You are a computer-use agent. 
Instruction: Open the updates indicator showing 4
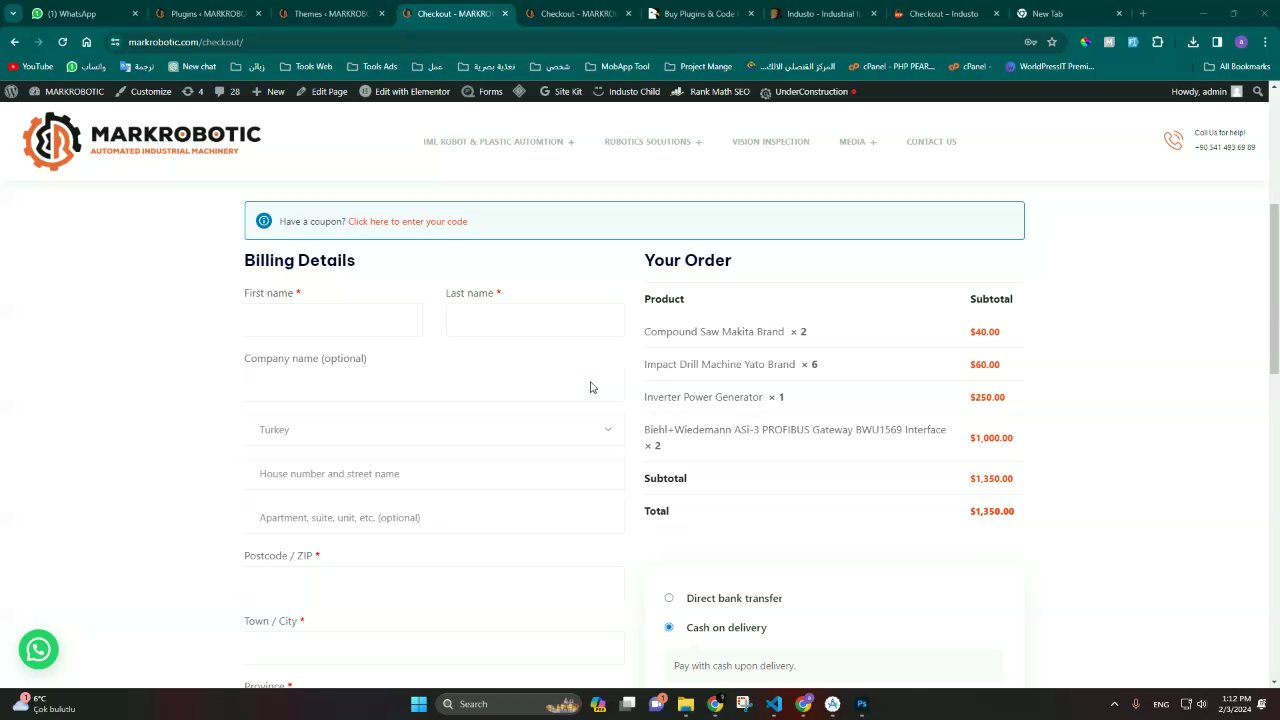click(192, 91)
